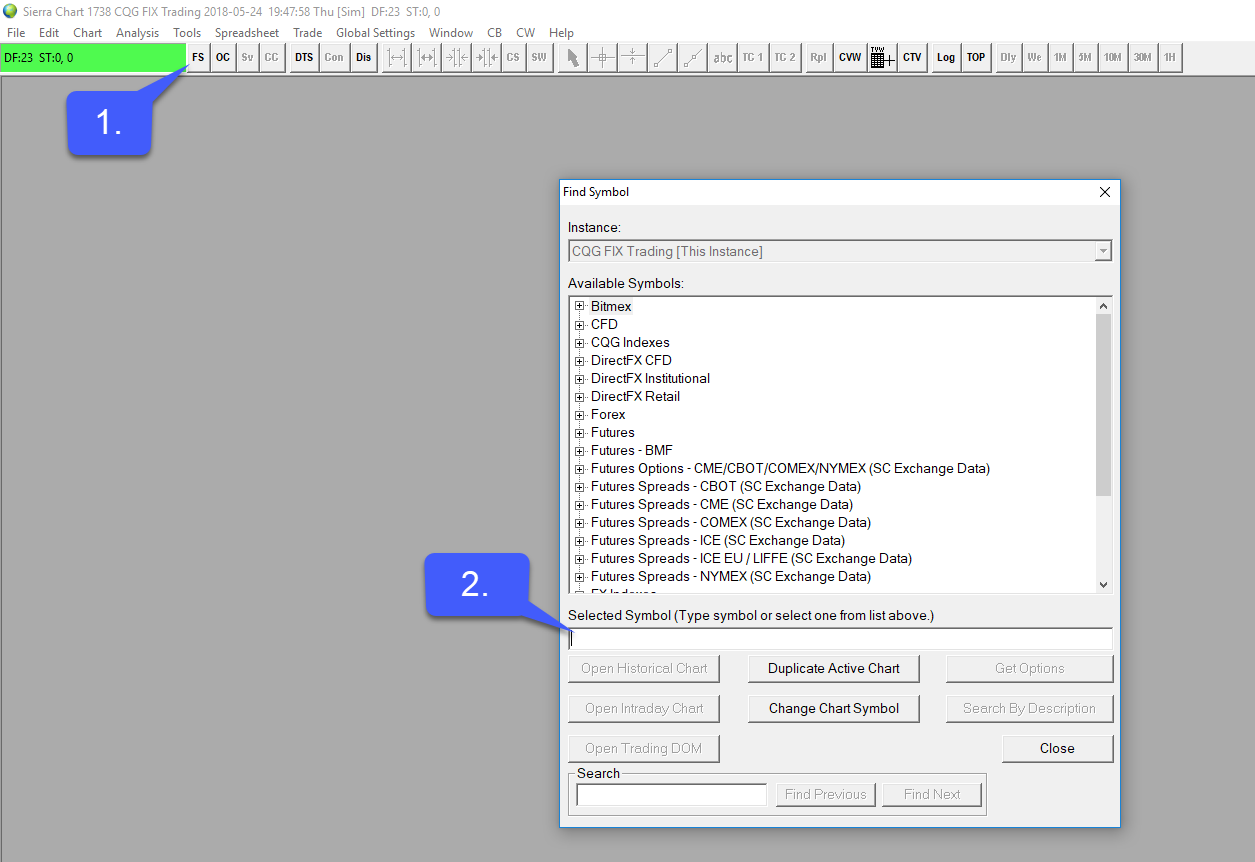Click the Find Next button
Viewport: 1255px width, 862px height.
click(x=932, y=795)
